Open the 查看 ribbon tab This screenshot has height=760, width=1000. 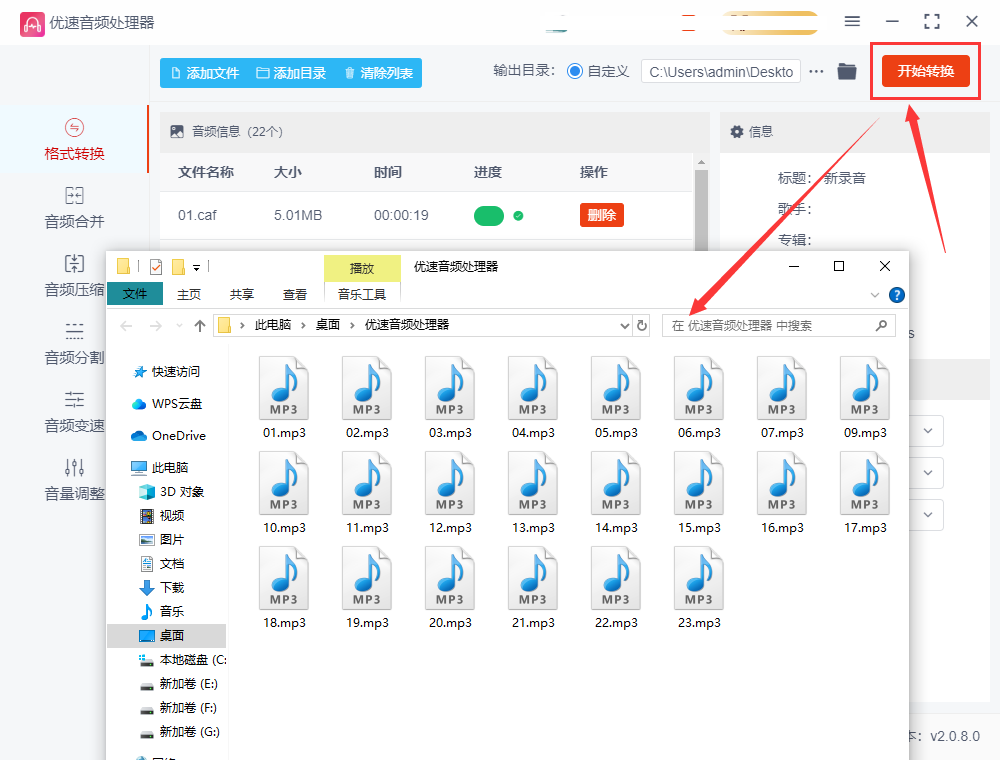point(295,295)
